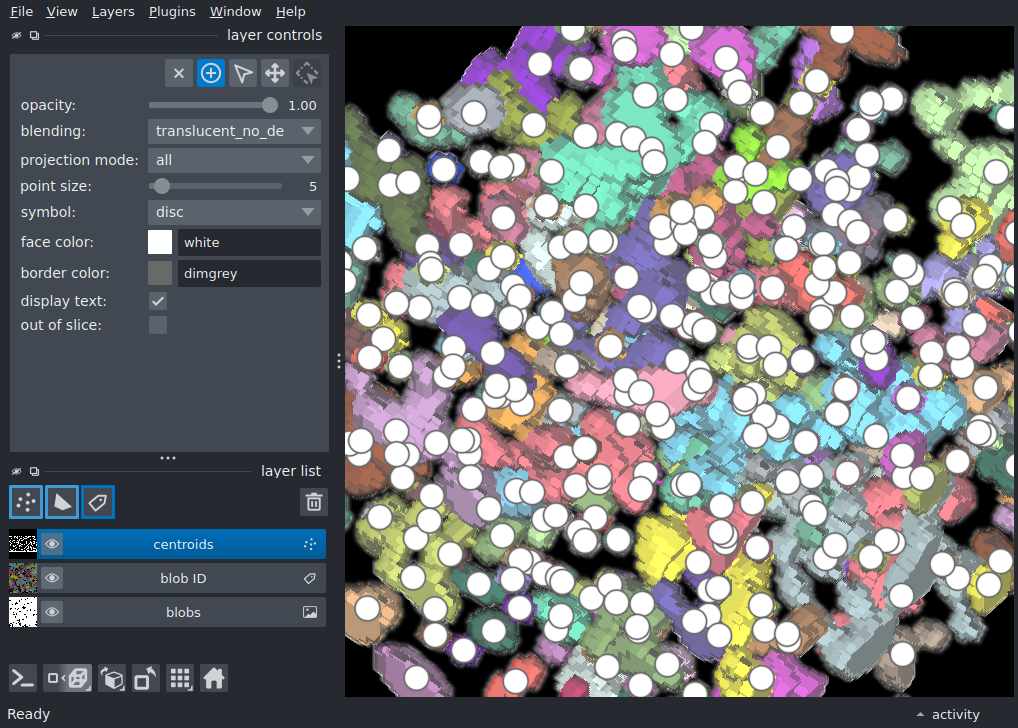1018x728 pixels.
Task: Switch to pan/zoom mode
Action: [275, 73]
